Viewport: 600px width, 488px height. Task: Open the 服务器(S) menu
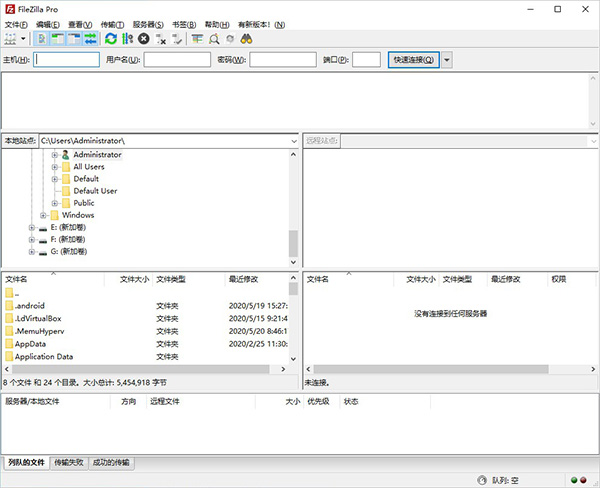coord(148,24)
